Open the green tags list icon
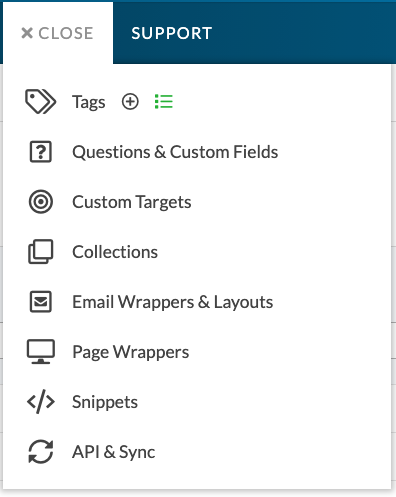 pos(164,102)
